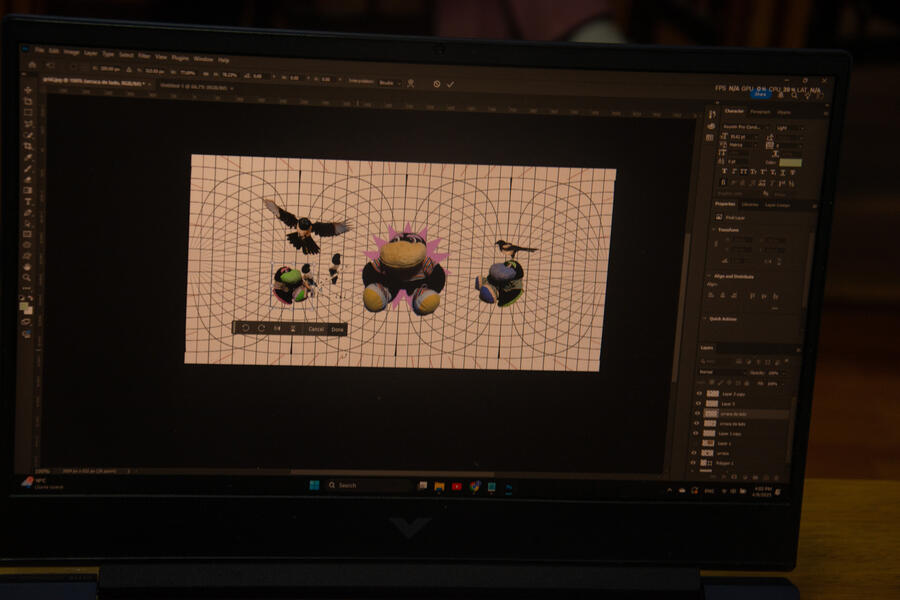Open the Filter menu

coord(144,56)
